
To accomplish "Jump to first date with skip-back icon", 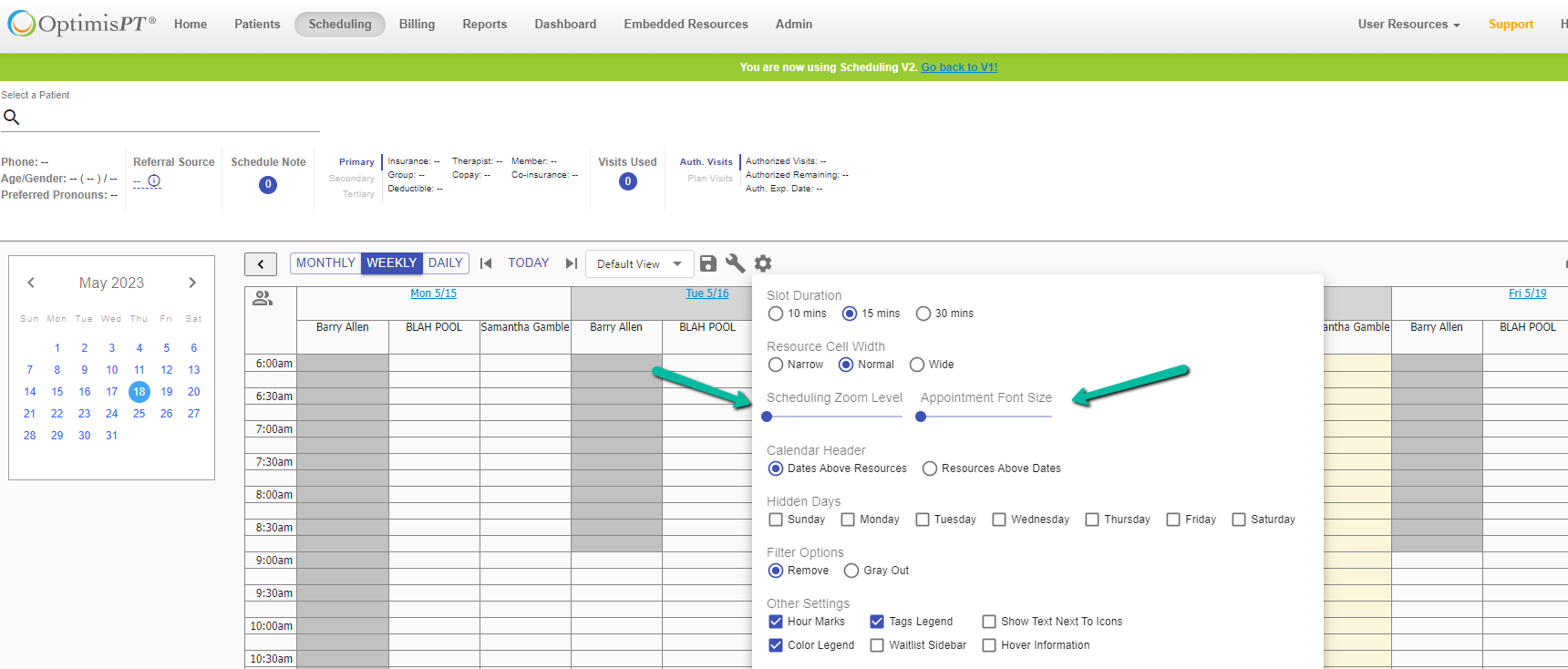I will coord(486,263).
